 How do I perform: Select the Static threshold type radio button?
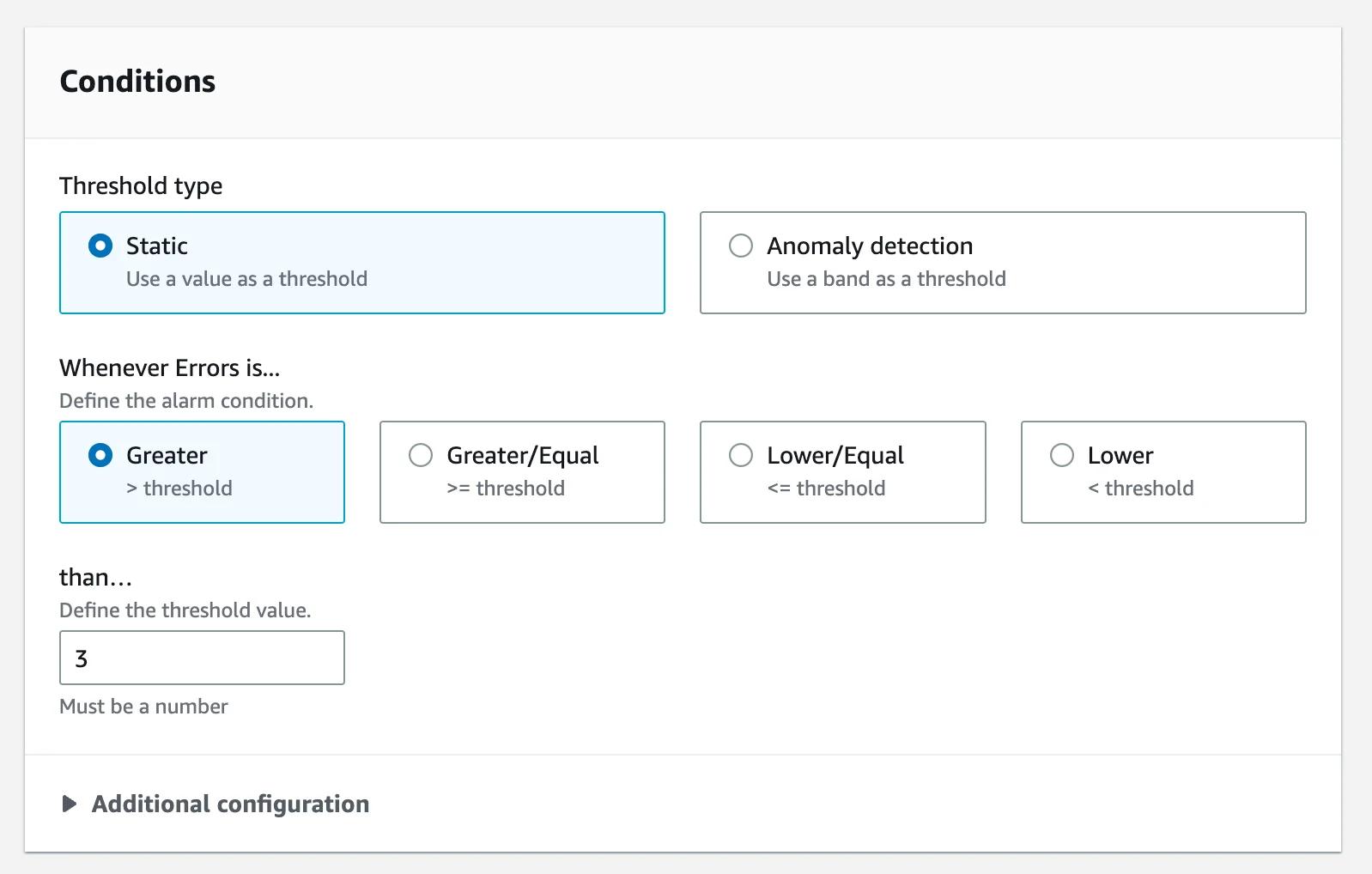click(100, 246)
